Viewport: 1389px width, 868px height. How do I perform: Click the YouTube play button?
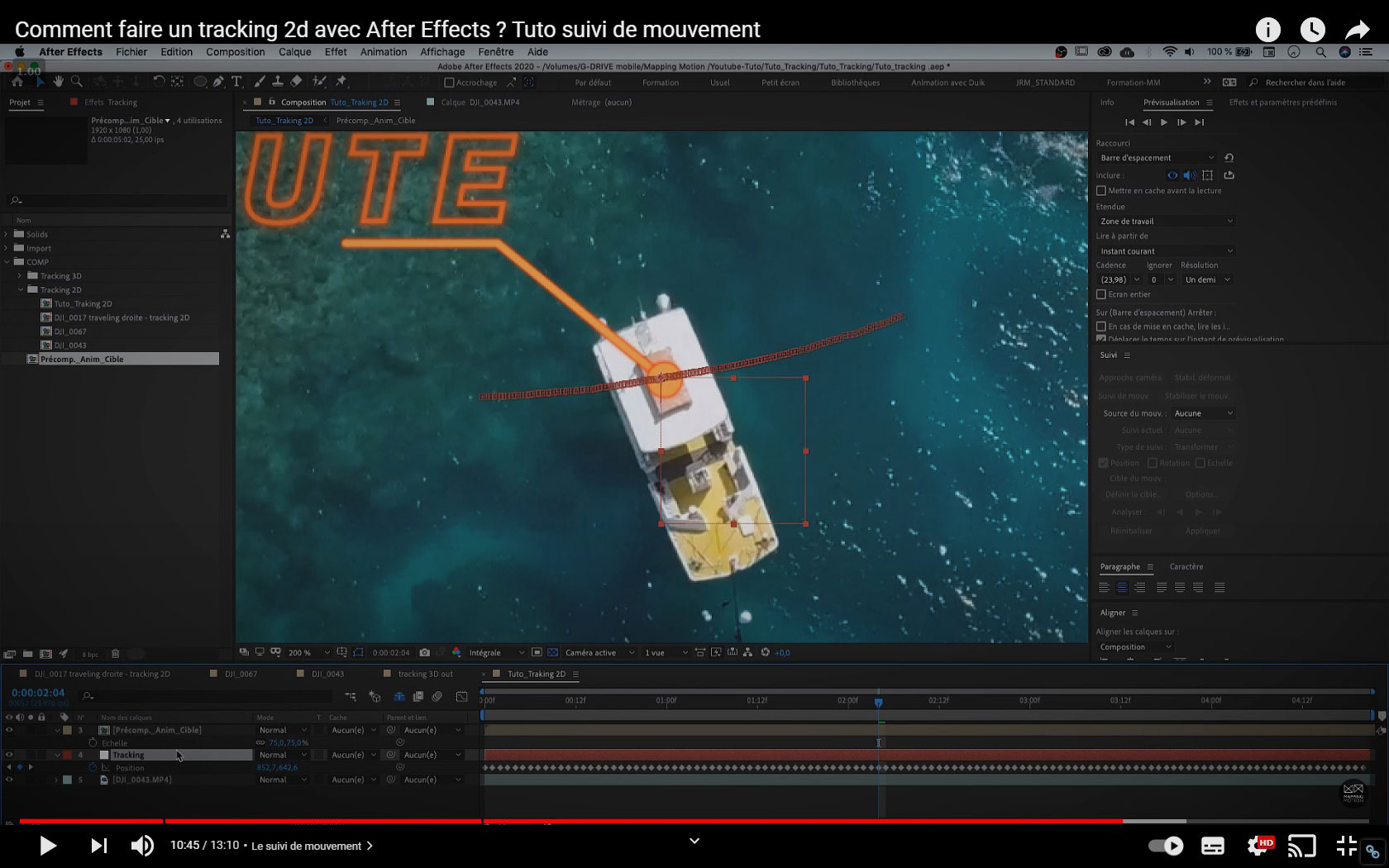(48, 846)
